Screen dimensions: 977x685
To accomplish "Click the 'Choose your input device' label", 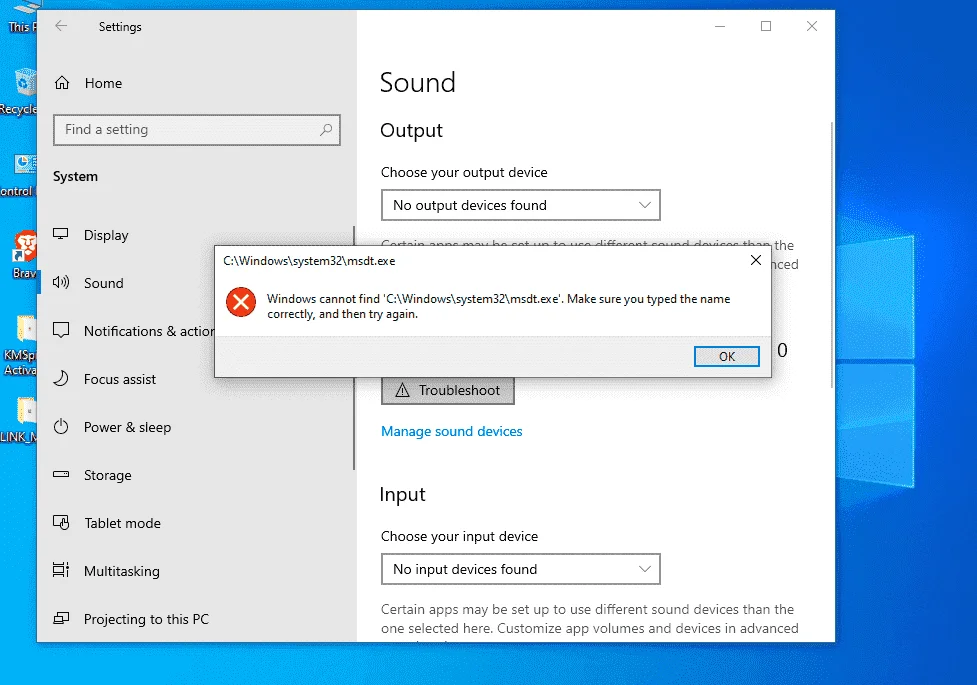I will pyautogui.click(x=459, y=536).
